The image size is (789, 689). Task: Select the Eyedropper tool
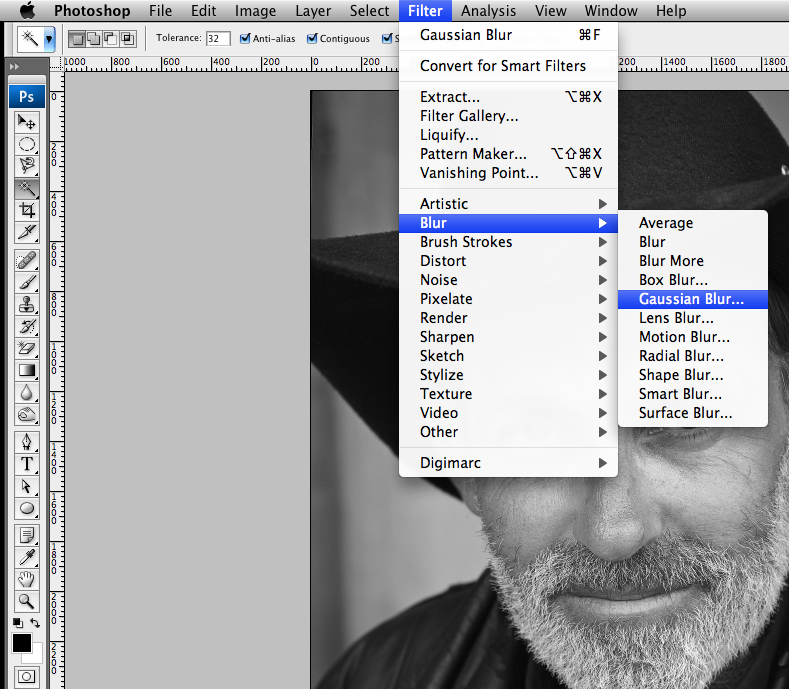click(26, 557)
